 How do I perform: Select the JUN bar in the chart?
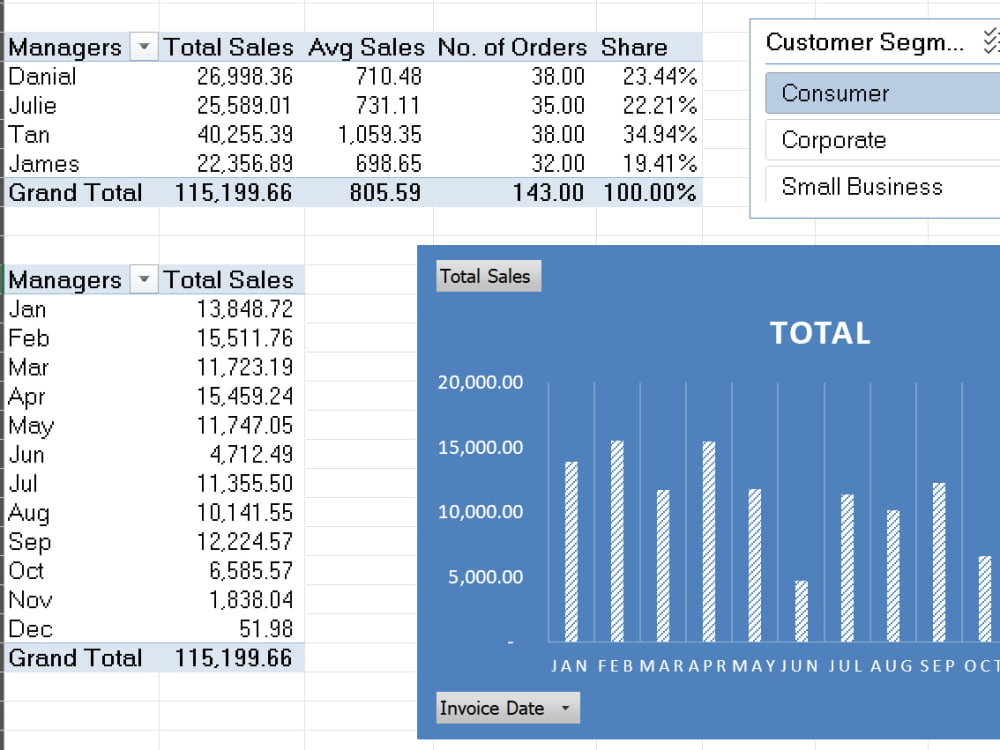point(801,611)
